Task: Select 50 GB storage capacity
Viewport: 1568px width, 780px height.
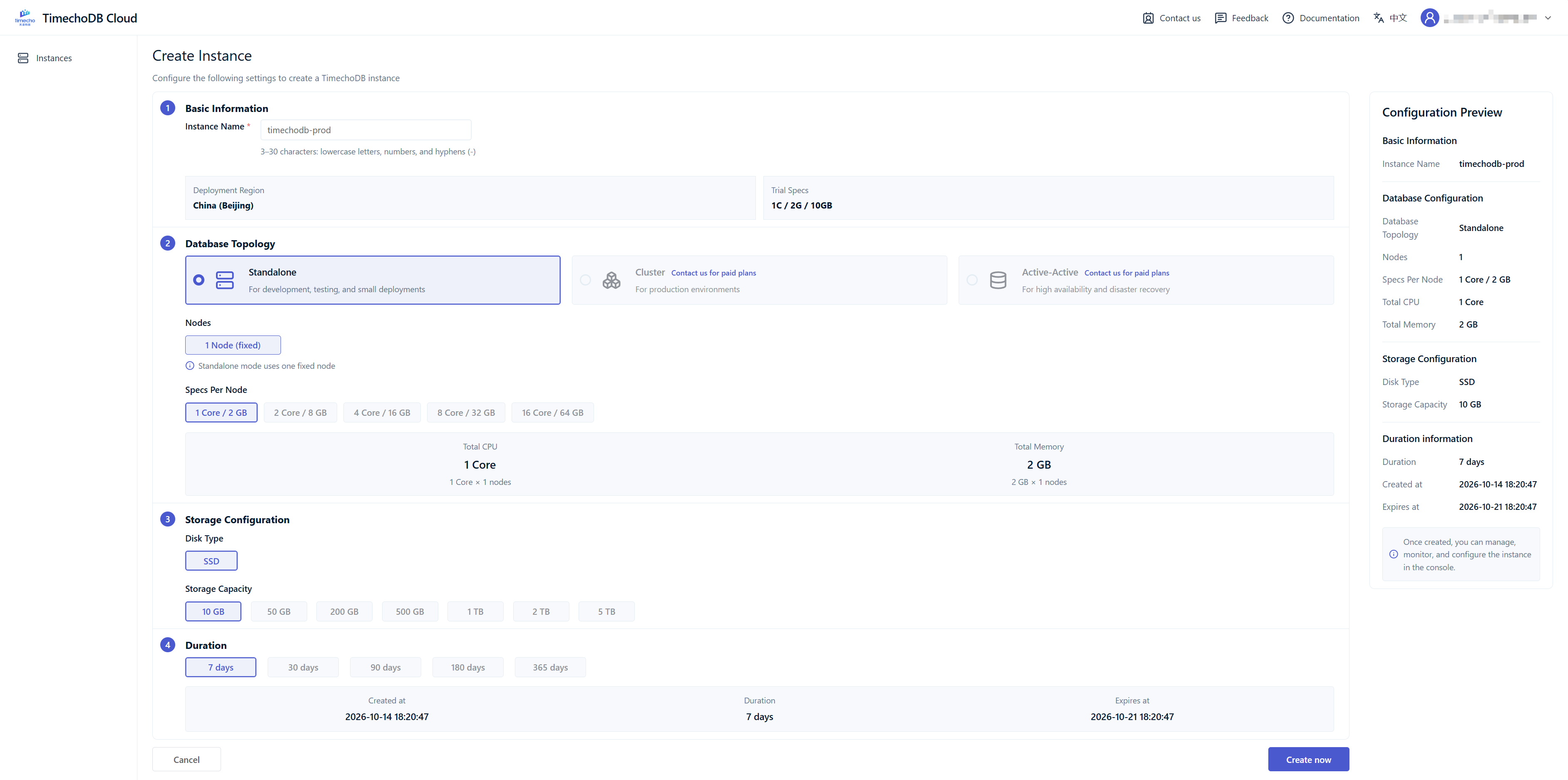Action: [279, 611]
